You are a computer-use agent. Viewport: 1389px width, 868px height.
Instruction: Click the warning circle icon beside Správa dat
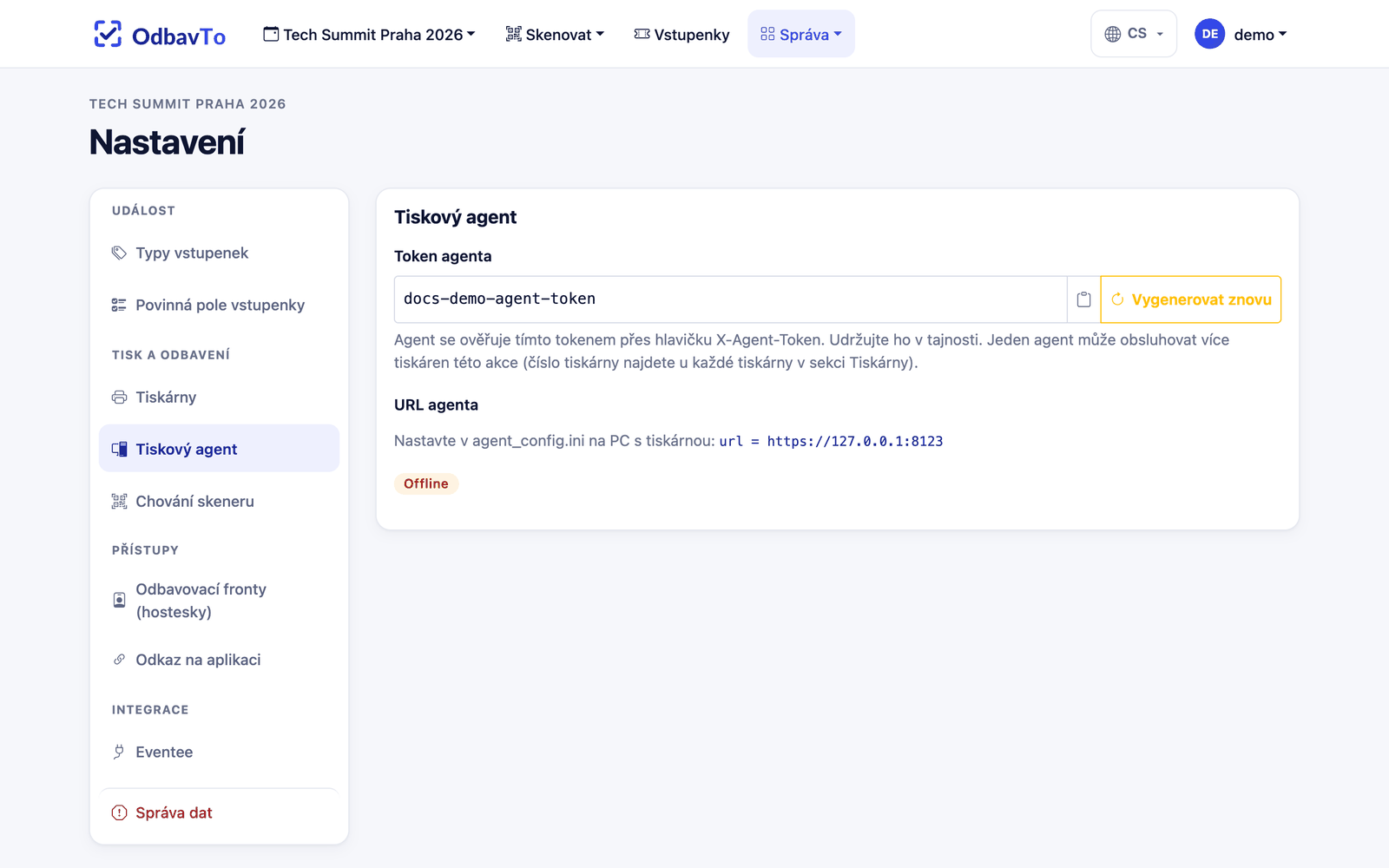119,813
